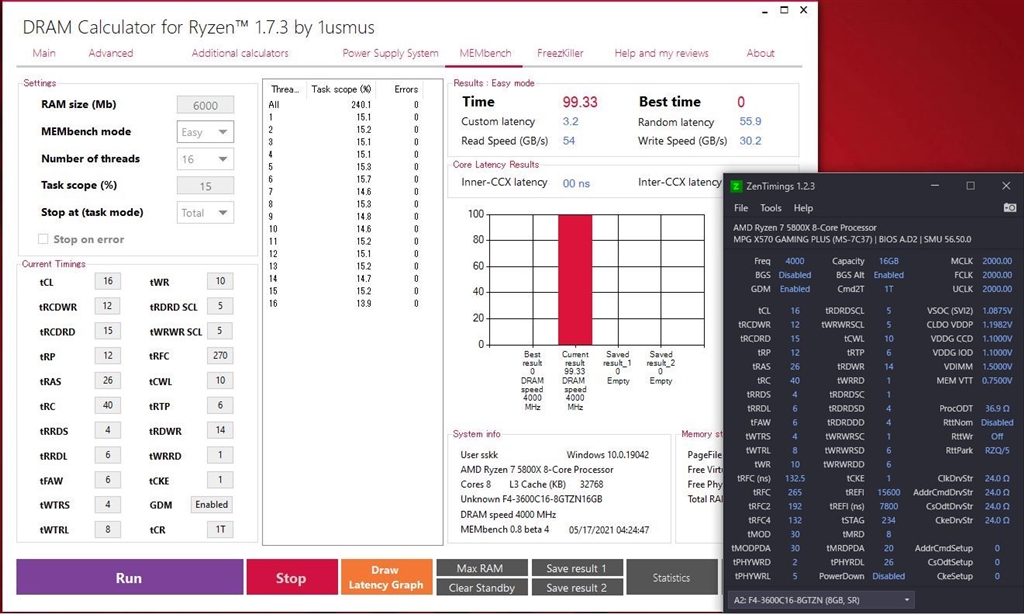Click the Statistics button

point(671,577)
